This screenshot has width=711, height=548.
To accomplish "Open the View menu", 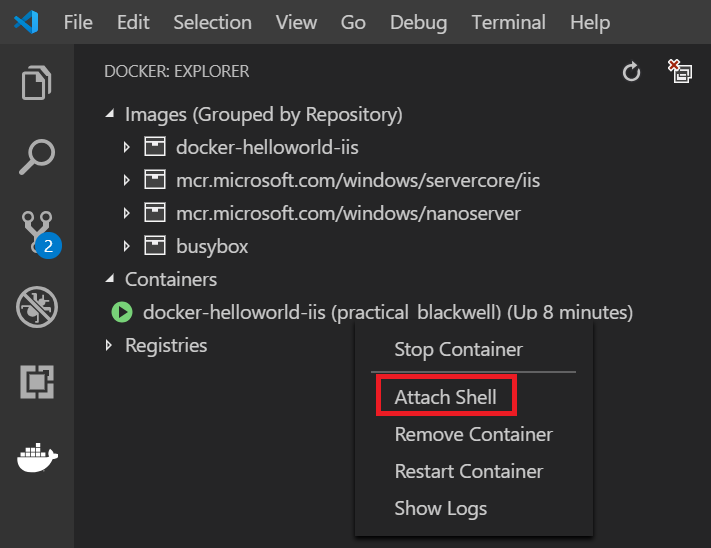I will (296, 22).
